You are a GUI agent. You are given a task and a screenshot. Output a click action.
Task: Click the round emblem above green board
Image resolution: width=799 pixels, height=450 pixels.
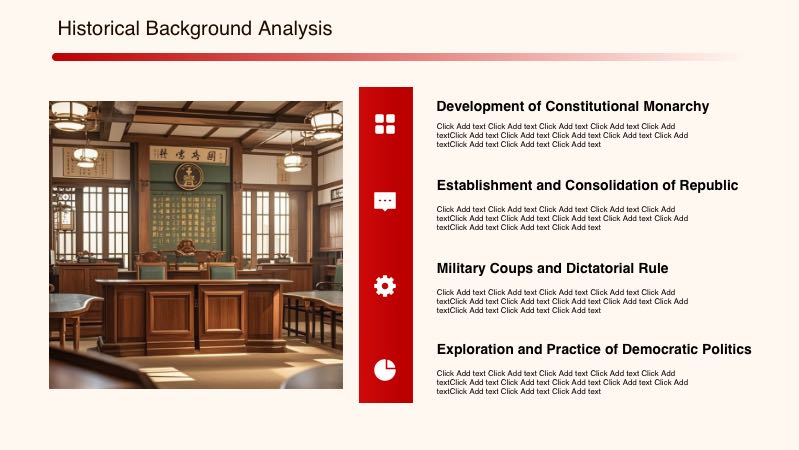coord(188,176)
